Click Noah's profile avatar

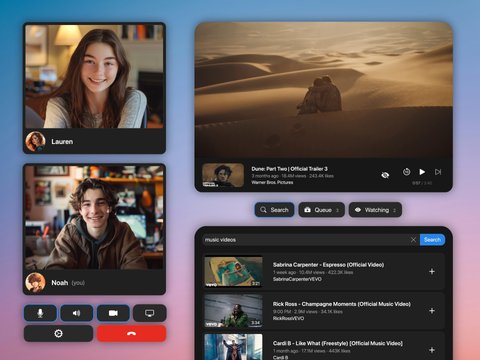(35, 282)
